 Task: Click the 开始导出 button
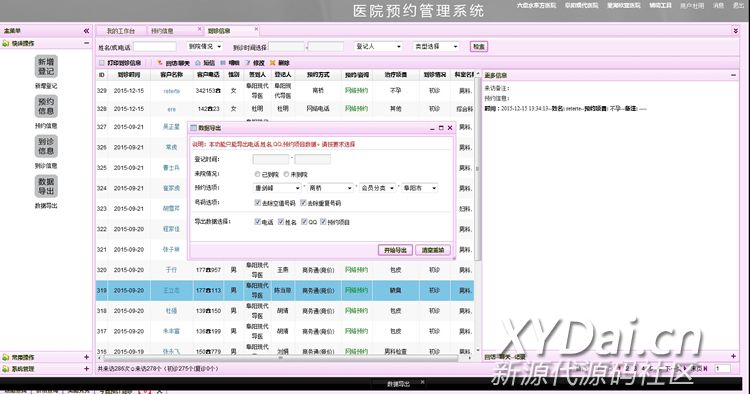[x=395, y=250]
